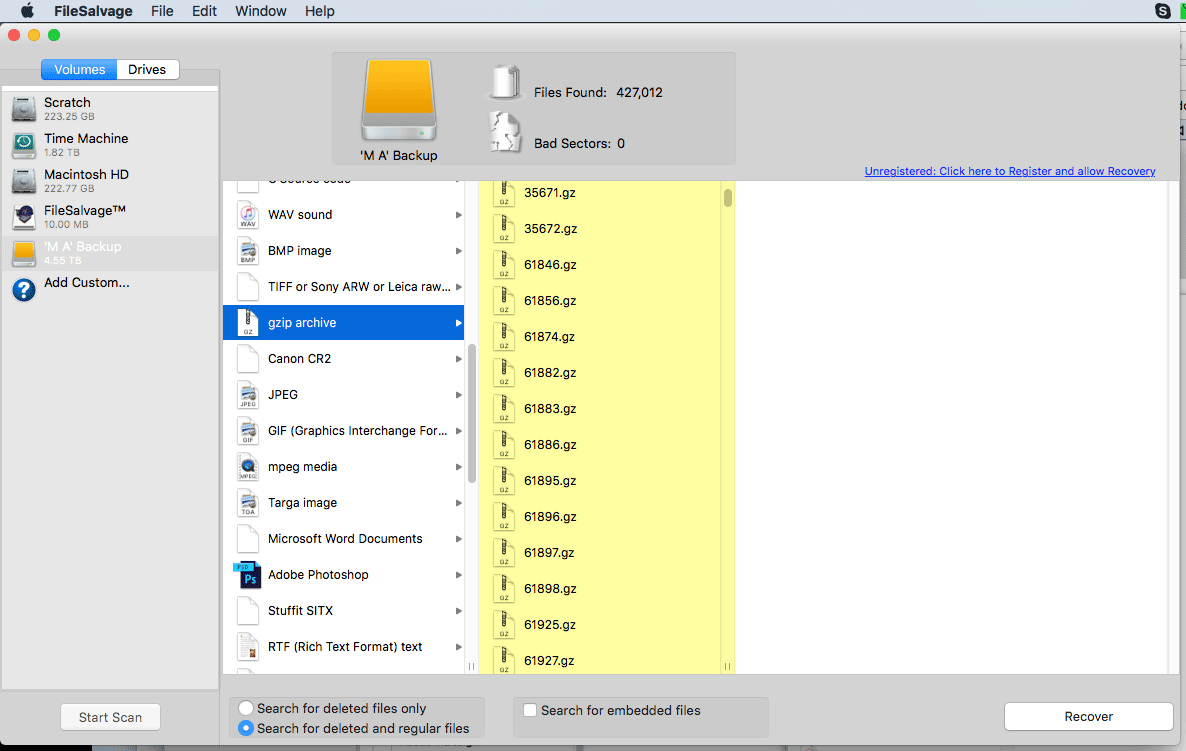Viewport: 1186px width, 751px height.
Task: Expand the mpeg media category arrow
Action: [x=458, y=467]
